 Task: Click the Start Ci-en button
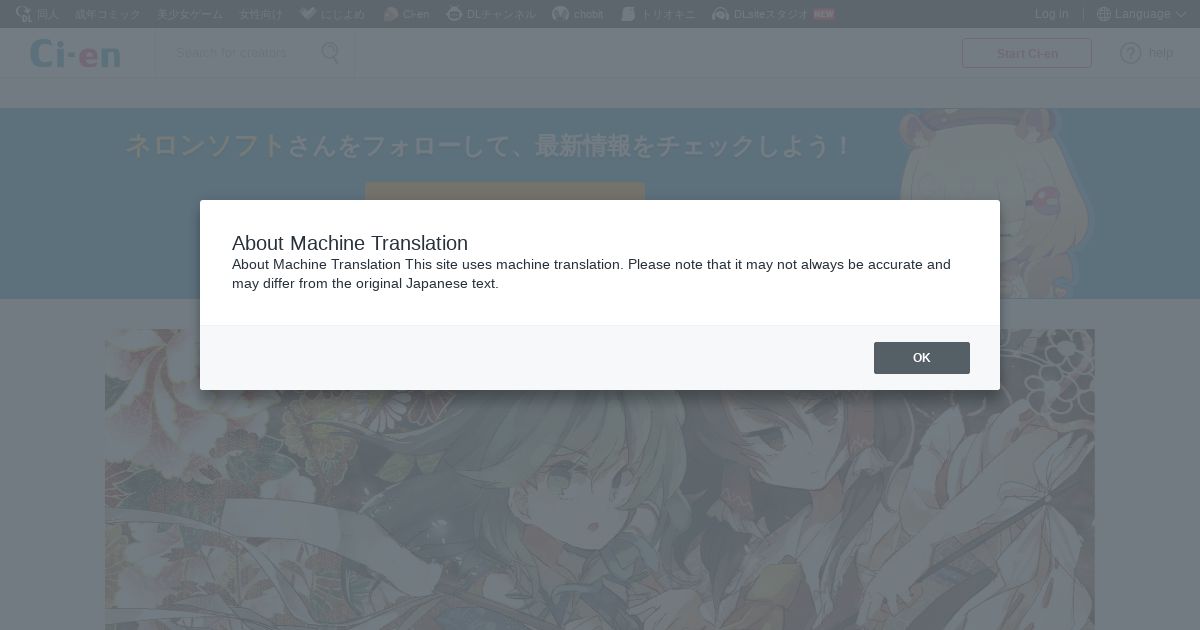pos(1026,53)
